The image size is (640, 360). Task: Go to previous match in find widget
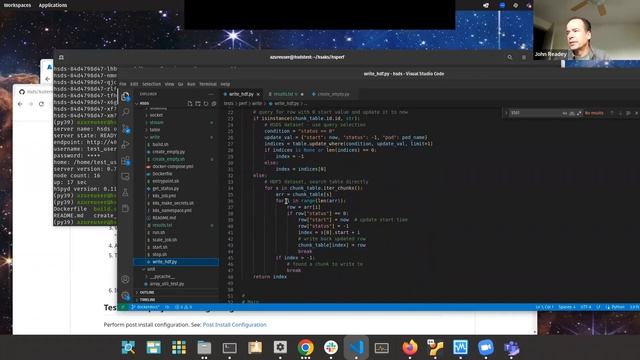click(x=612, y=113)
